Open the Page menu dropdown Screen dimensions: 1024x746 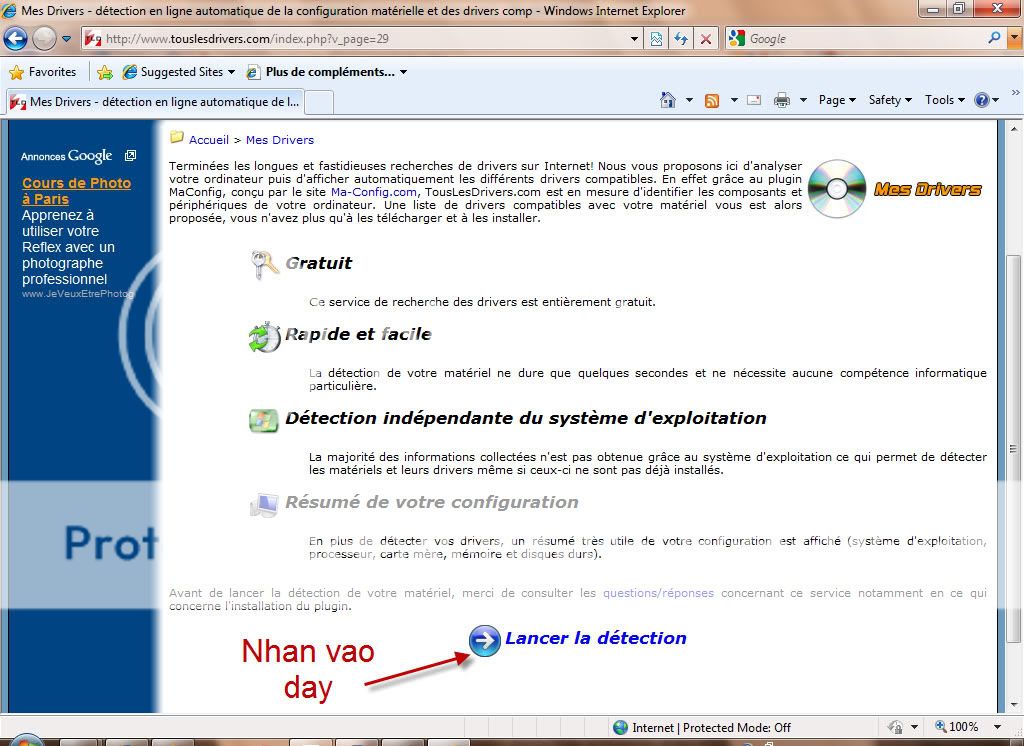pos(837,100)
